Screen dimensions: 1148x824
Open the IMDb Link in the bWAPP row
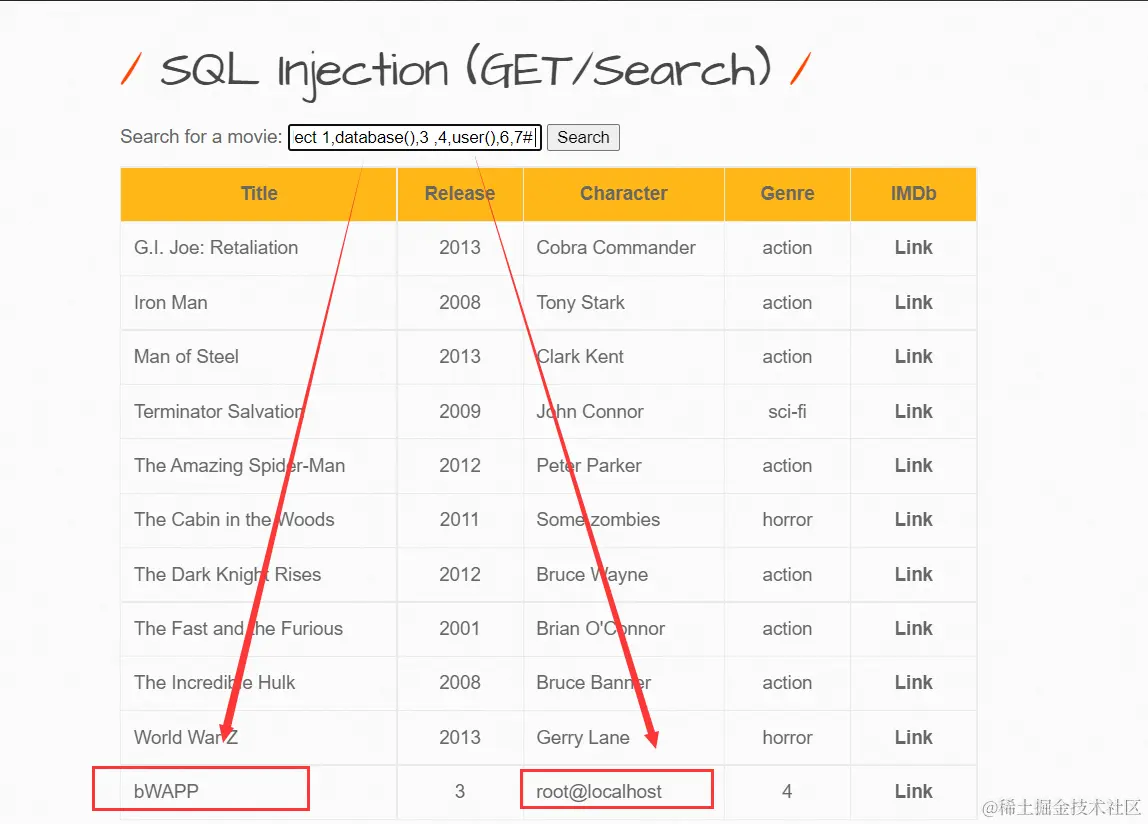coord(913,792)
